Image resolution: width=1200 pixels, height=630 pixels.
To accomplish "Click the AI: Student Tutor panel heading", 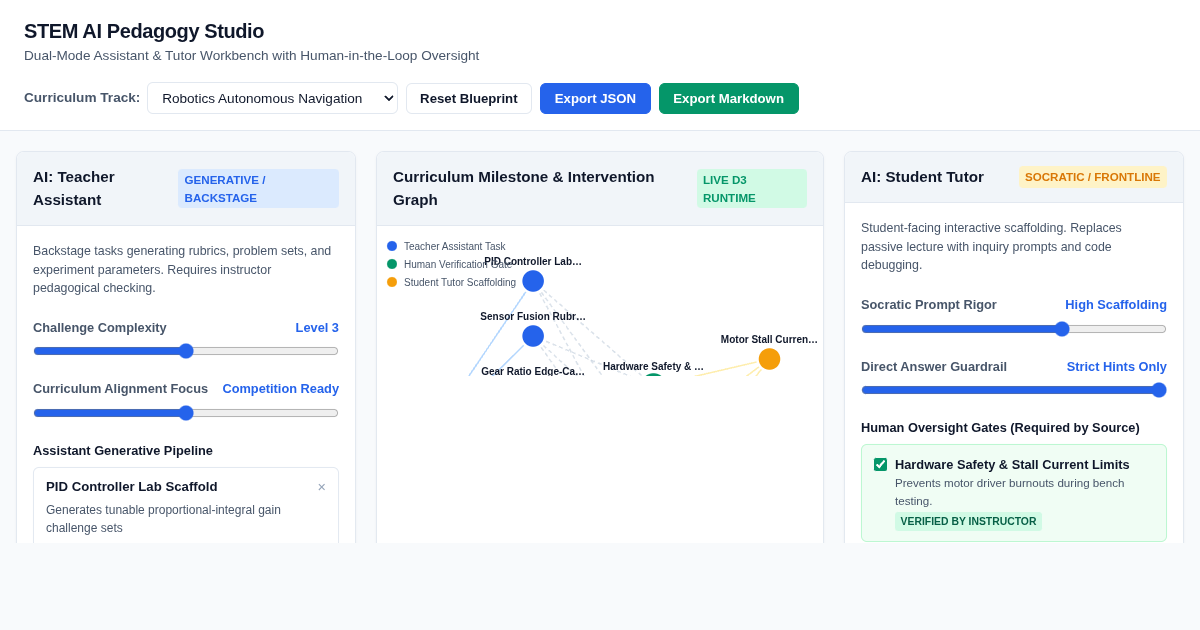I will (922, 177).
